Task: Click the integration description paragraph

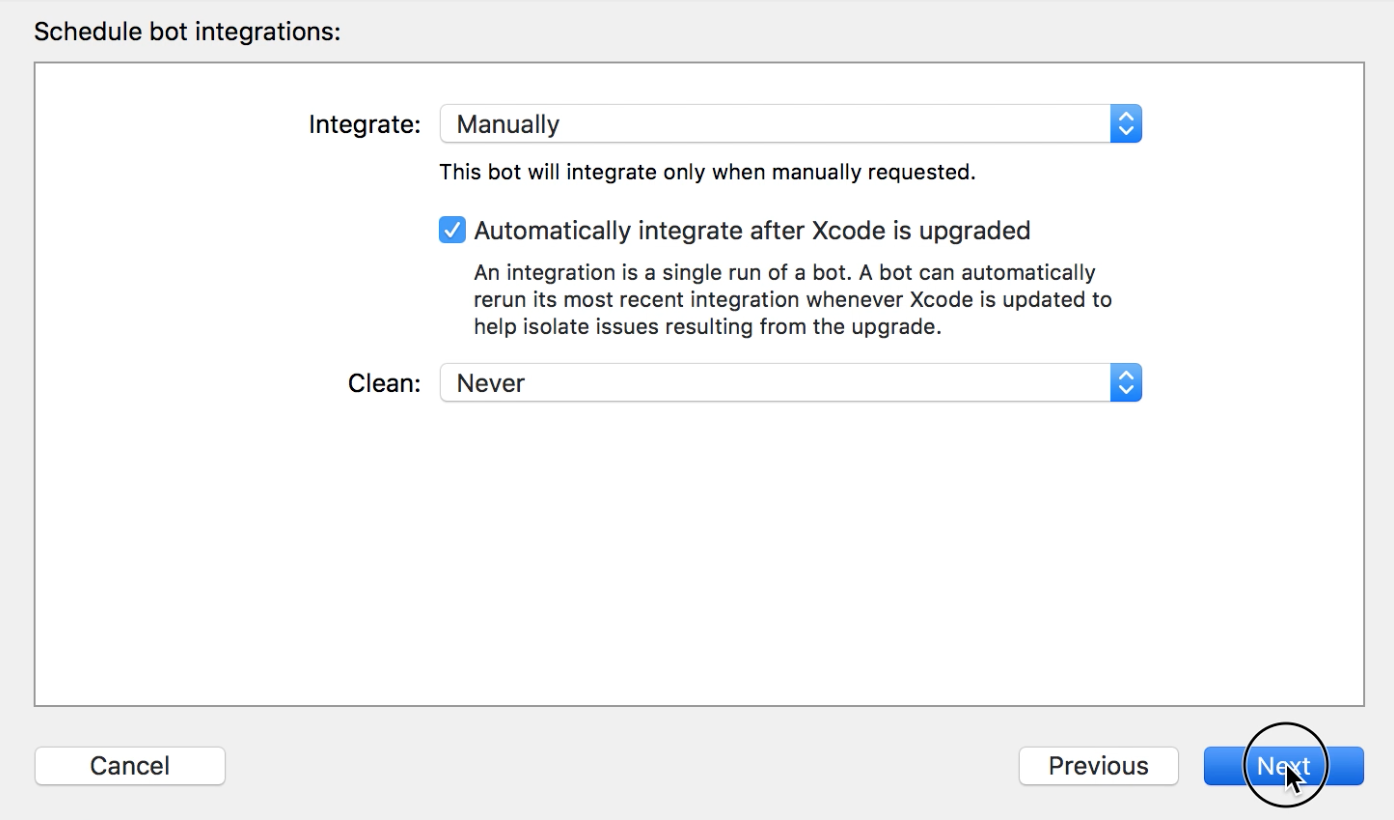Action: click(790, 300)
